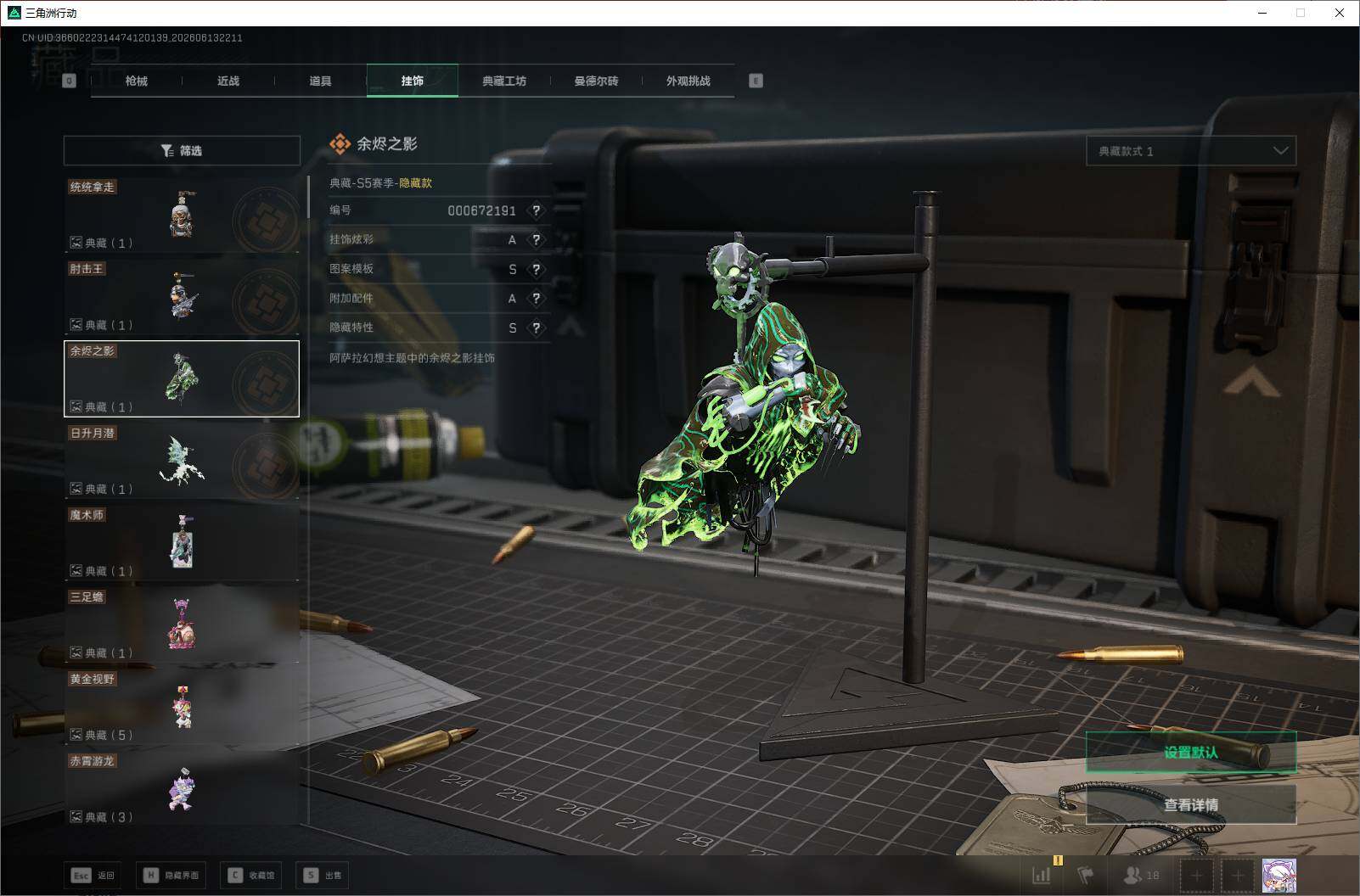The image size is (1360, 896).
Task: Click the orange emblem beside 余烬之影 title
Action: 340,144
